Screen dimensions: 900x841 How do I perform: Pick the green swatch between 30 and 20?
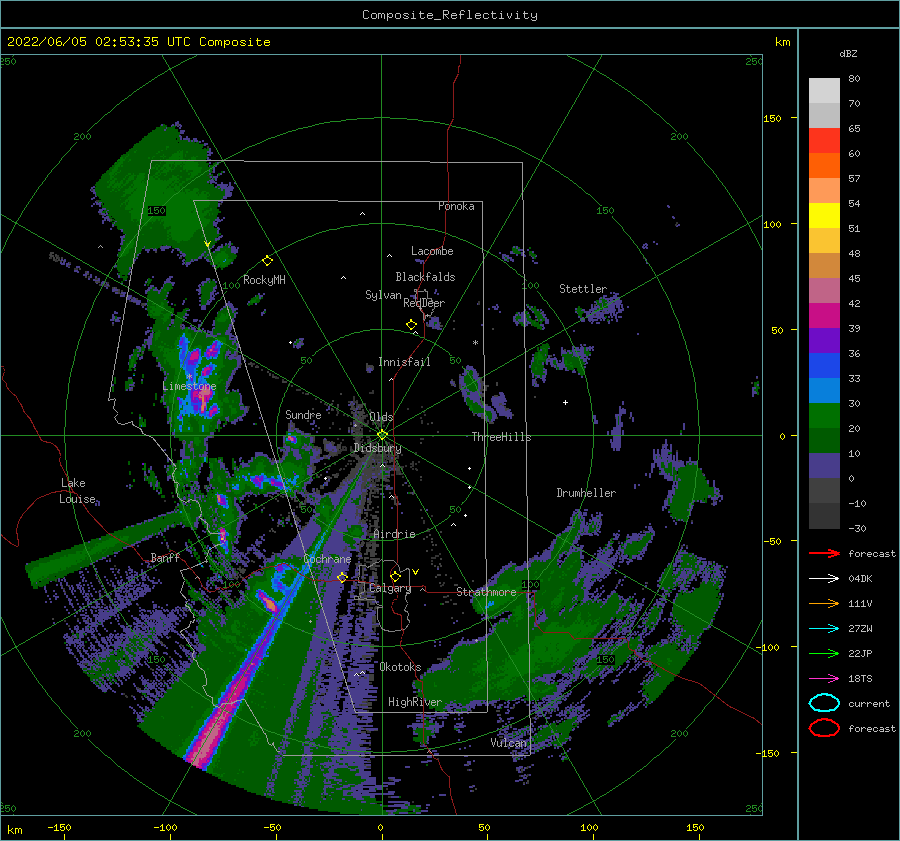coord(824,416)
